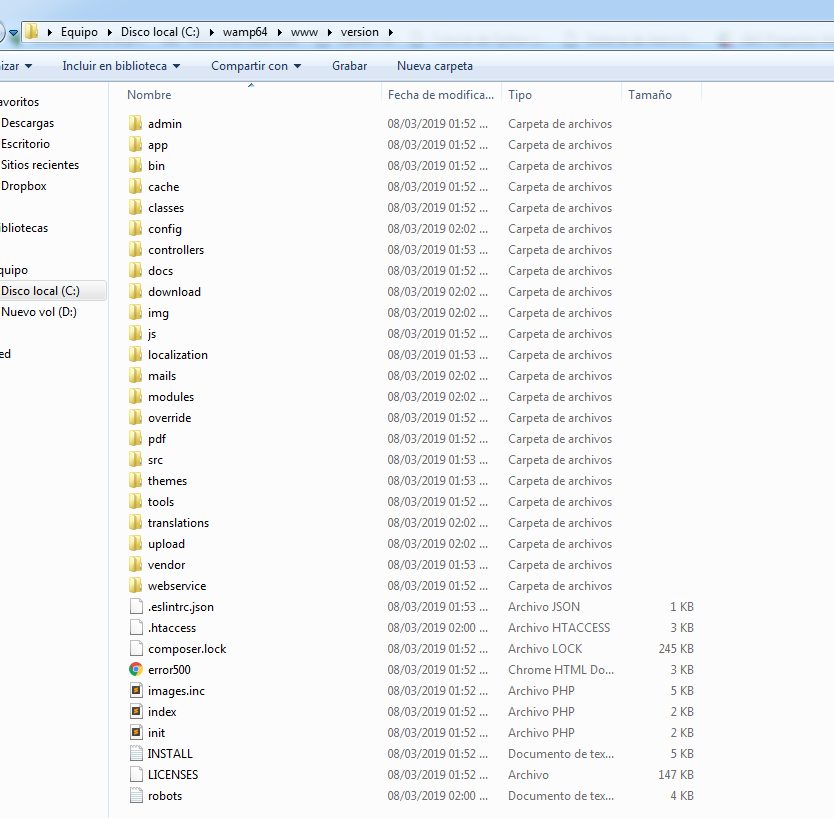Select the modules folder icon

[136, 397]
